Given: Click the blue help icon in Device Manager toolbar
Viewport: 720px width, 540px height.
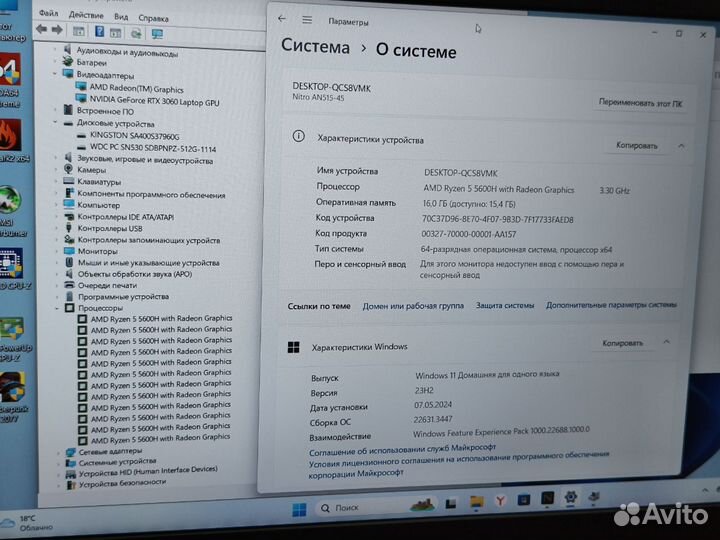Looking at the screenshot, I should coord(99,32).
